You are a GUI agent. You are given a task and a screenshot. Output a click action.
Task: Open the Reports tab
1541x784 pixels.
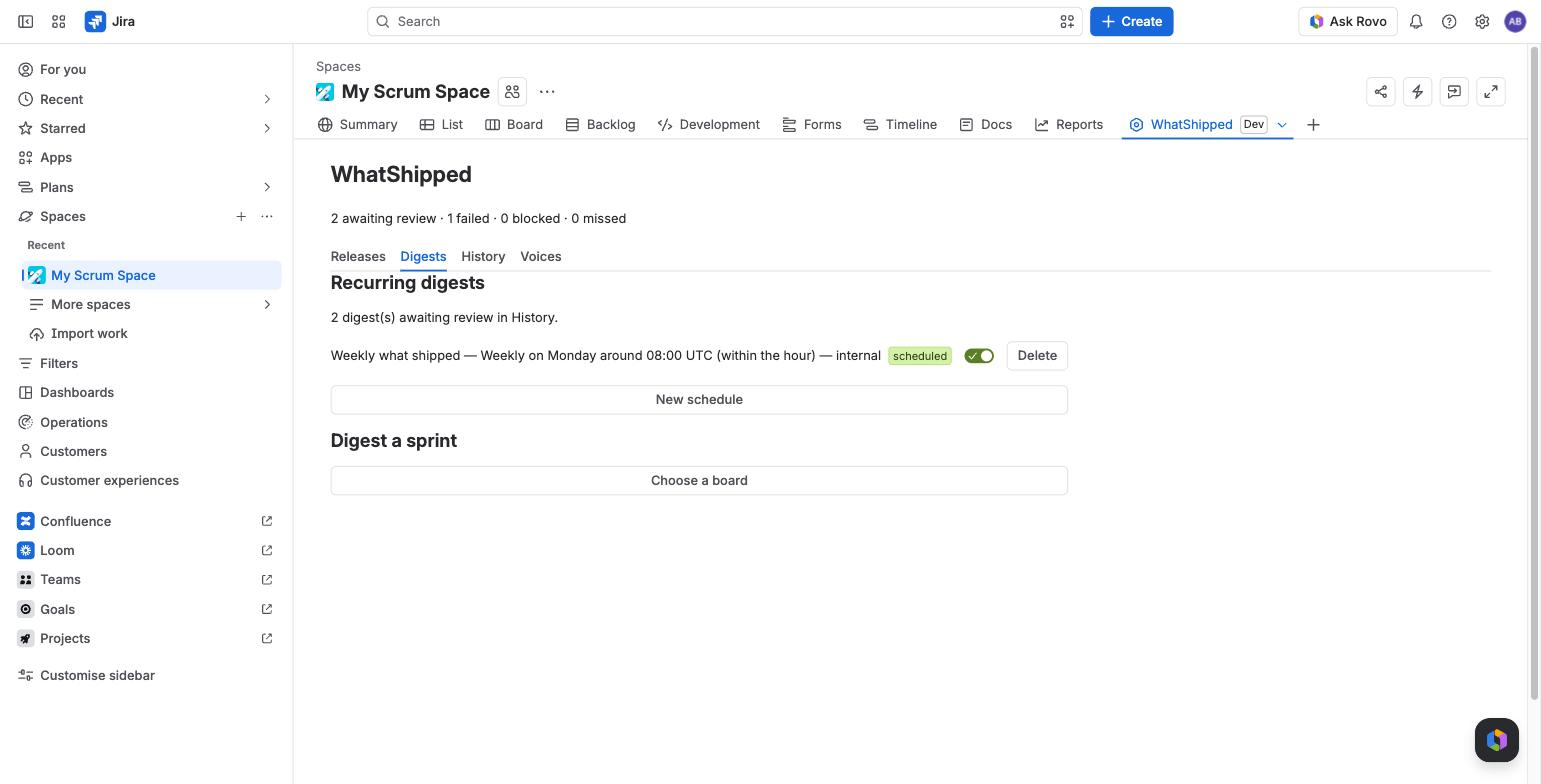(x=1069, y=124)
